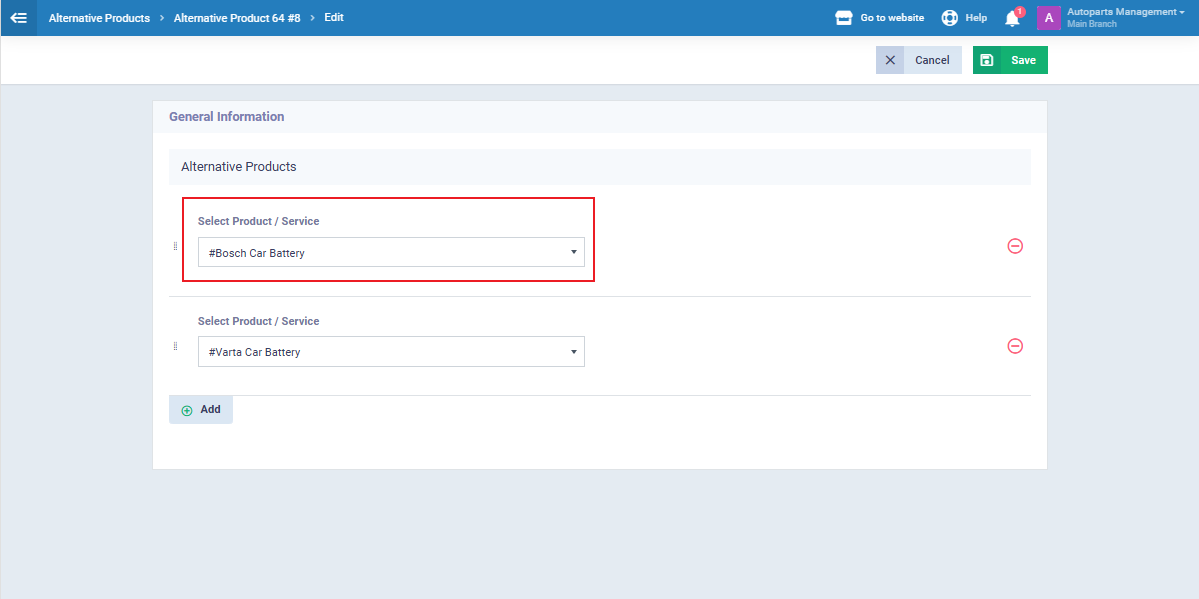1199x599 pixels.
Task: Click the X icon on Cancel
Action: click(890, 60)
